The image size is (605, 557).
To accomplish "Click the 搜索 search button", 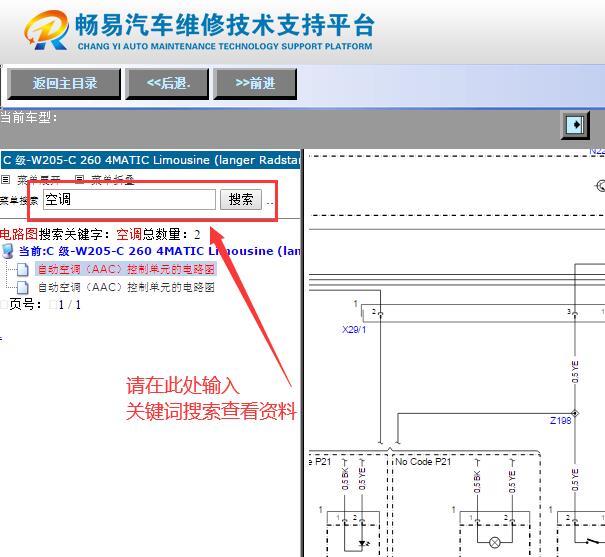I will [241, 199].
